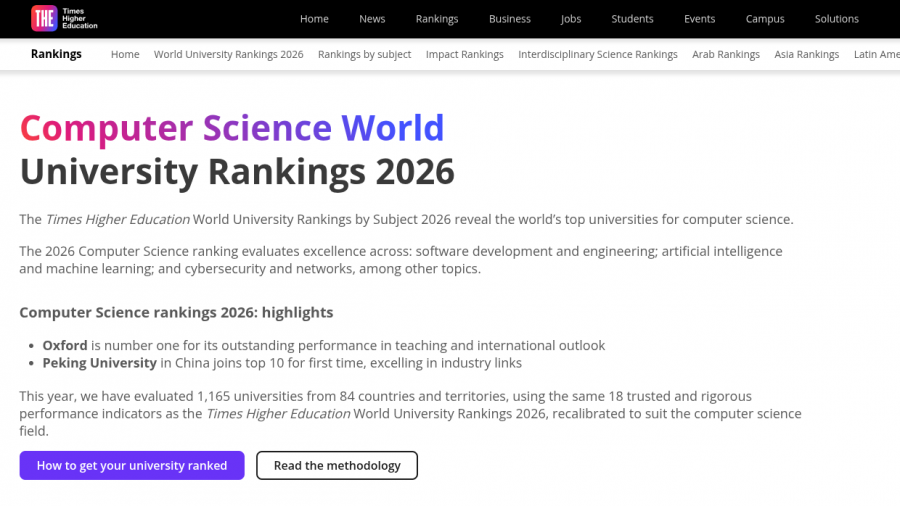This screenshot has height=506, width=900.
Task: Click the Times Higher Education logo
Action: tap(64, 18)
